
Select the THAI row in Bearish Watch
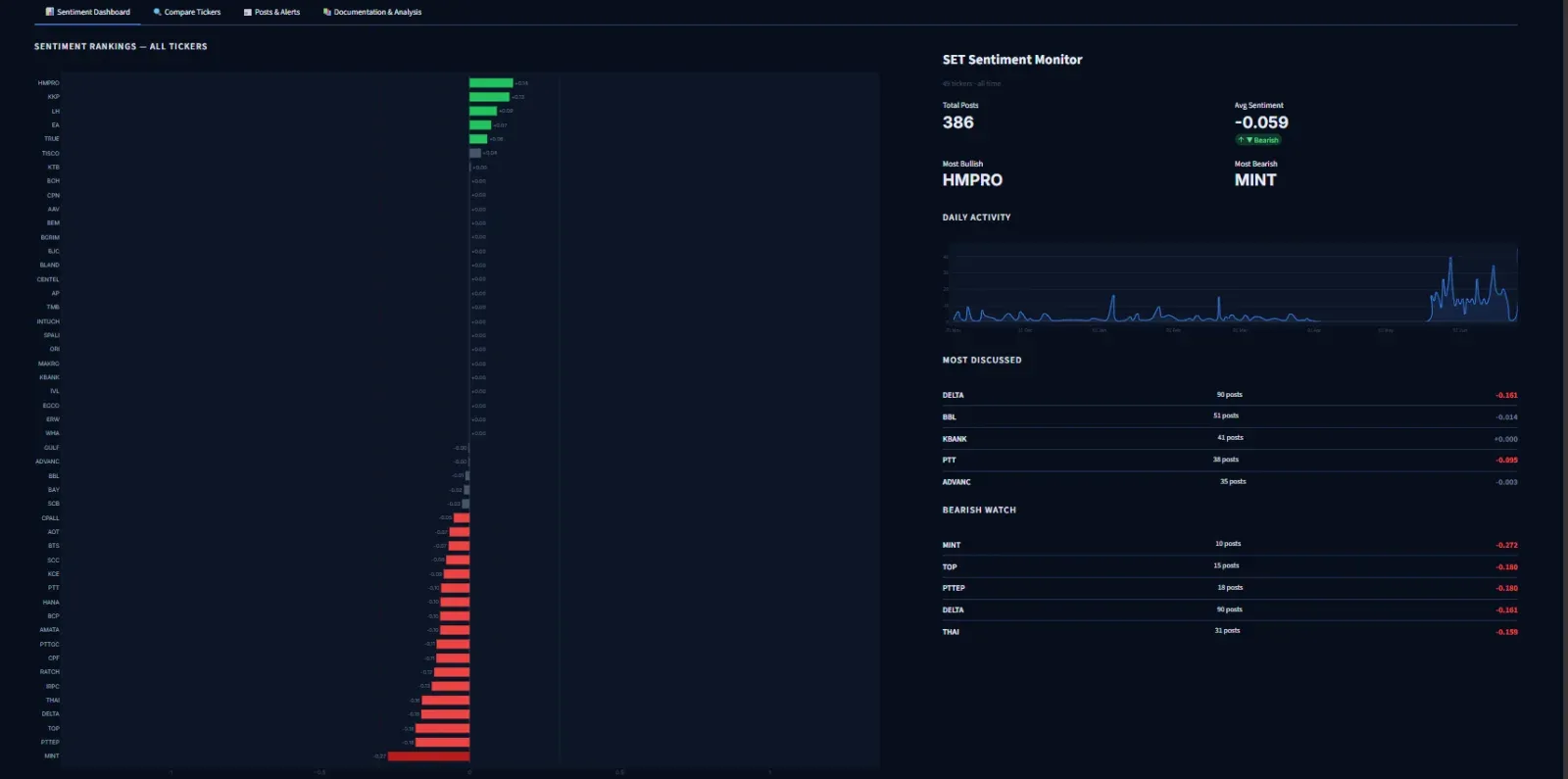point(1230,631)
